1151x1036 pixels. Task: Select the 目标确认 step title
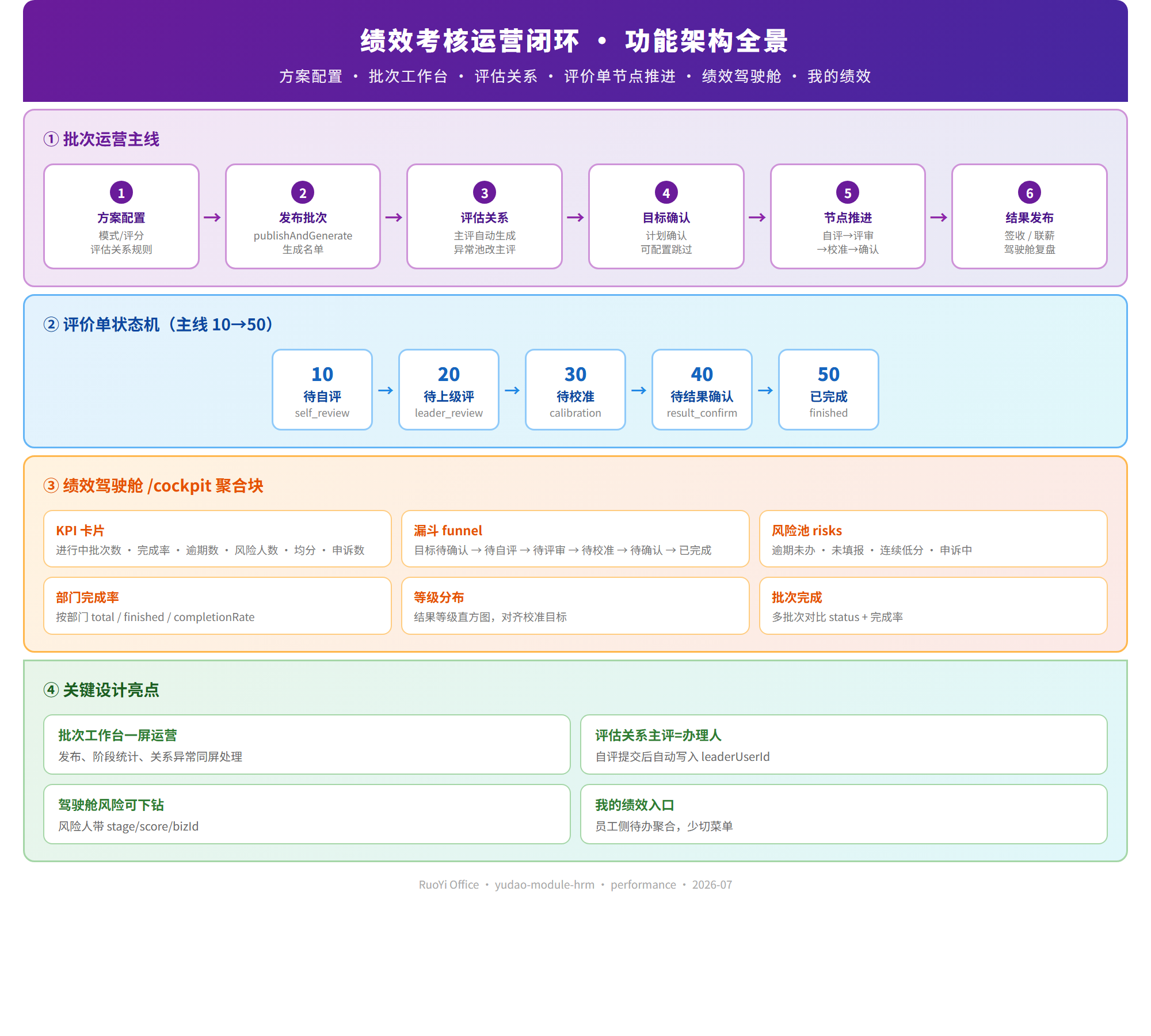pos(666,218)
